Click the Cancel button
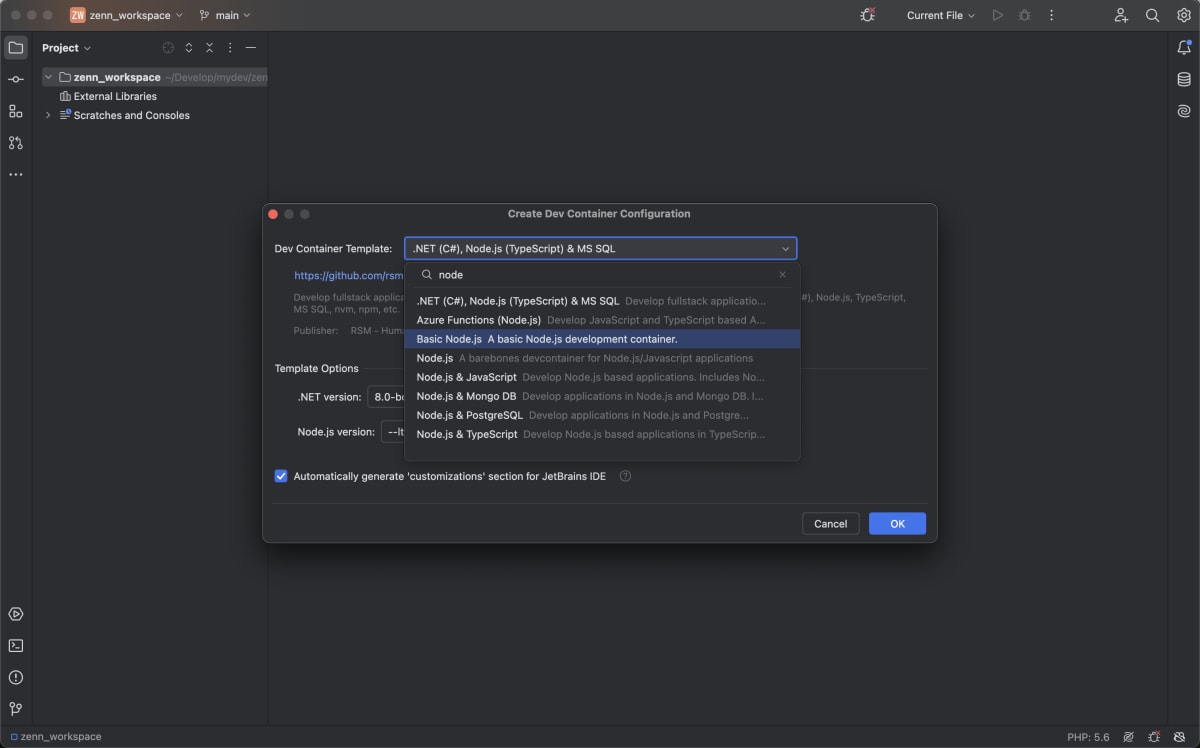The width and height of the screenshot is (1200, 748). pos(830,523)
